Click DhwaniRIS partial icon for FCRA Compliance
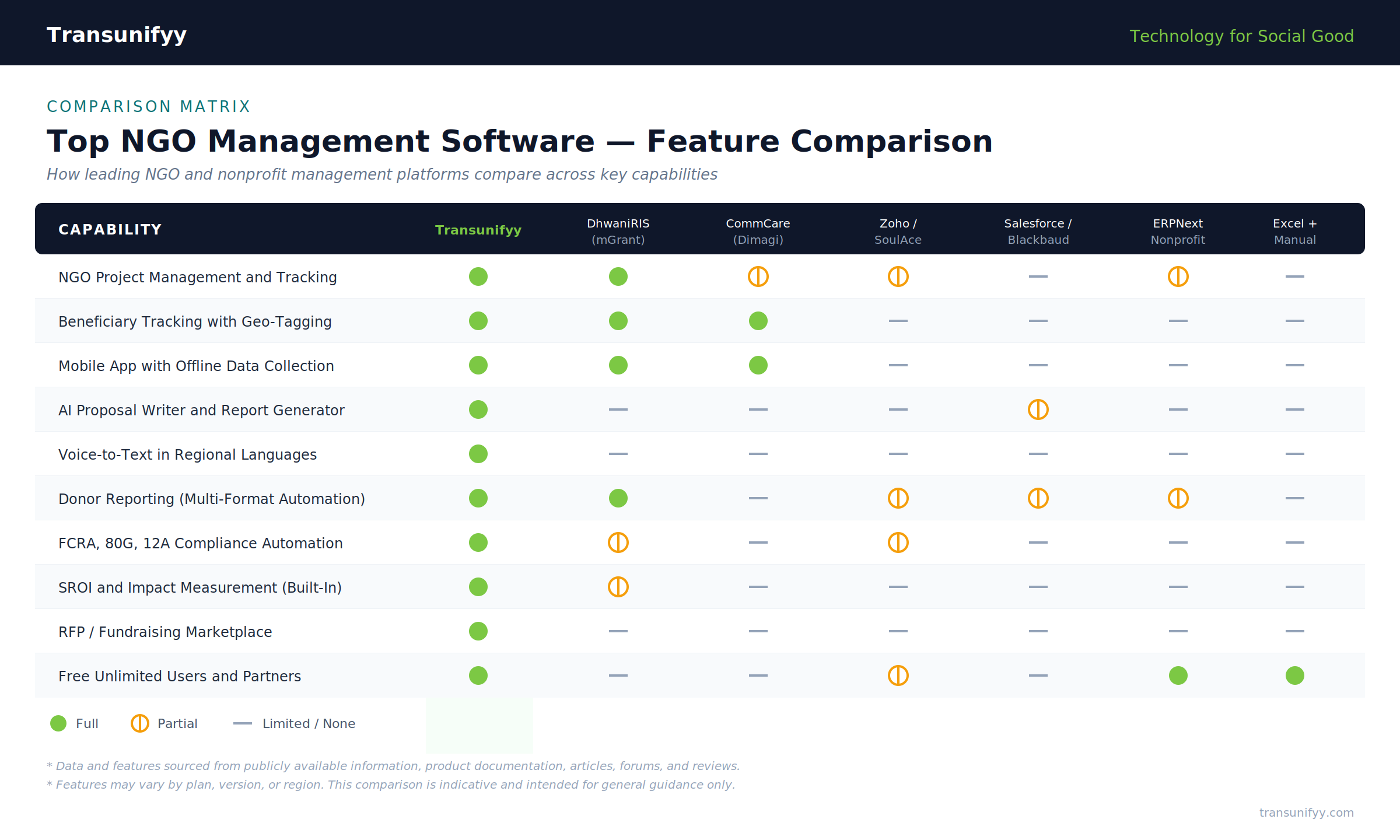The image size is (1400, 840). point(618,542)
